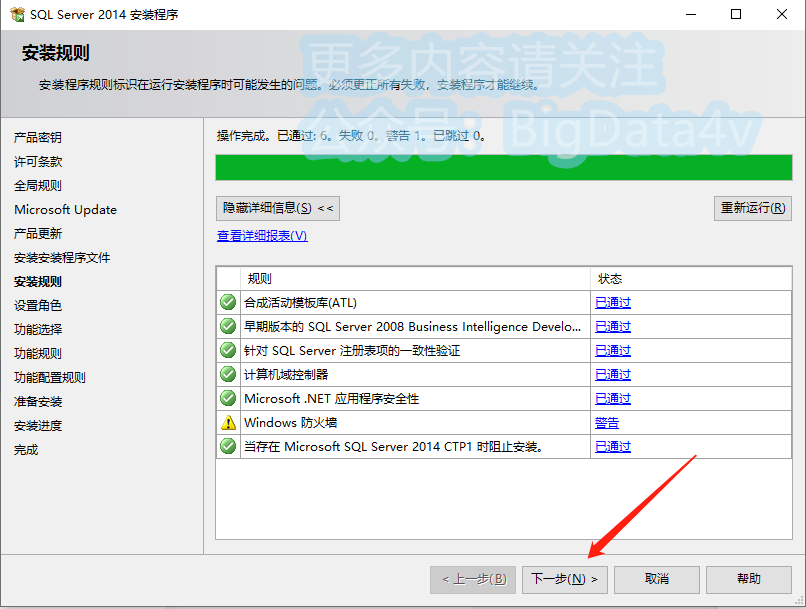
Task: Click rule text 针对 SQL Server 注册表项的一致性验证
Action: tap(352, 350)
